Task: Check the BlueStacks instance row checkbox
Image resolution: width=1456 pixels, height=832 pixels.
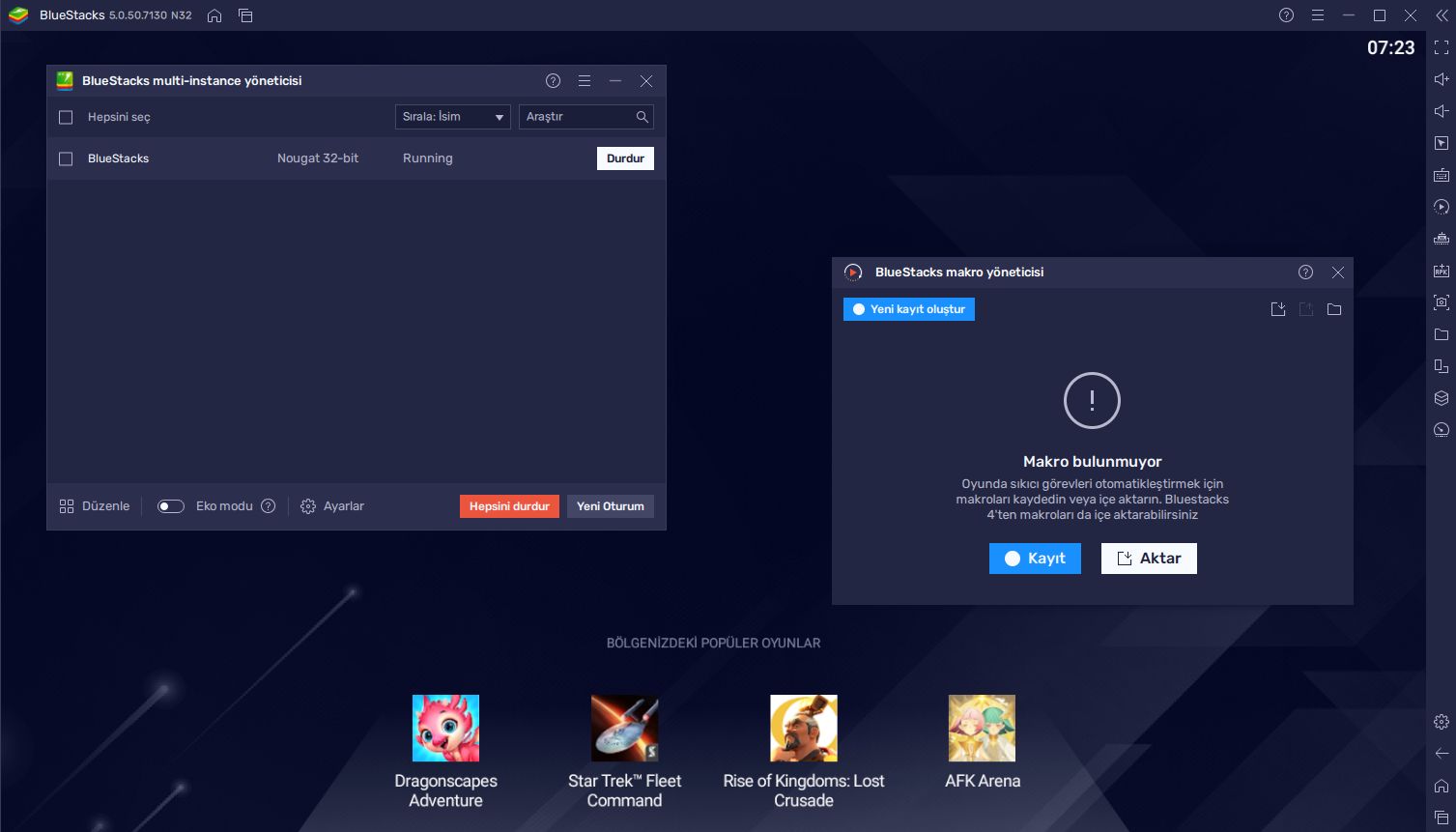Action: (x=66, y=158)
